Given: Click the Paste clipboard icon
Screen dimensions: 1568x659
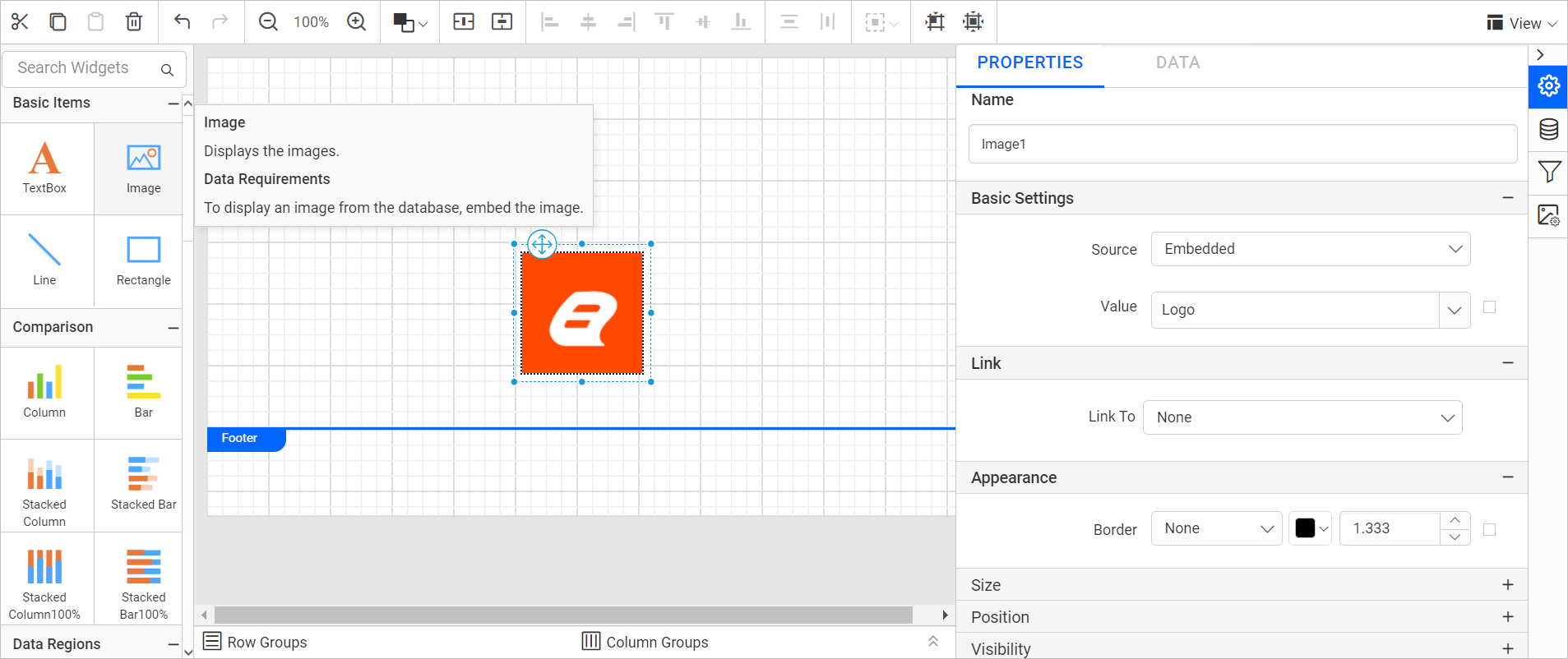Looking at the screenshot, I should (x=95, y=21).
